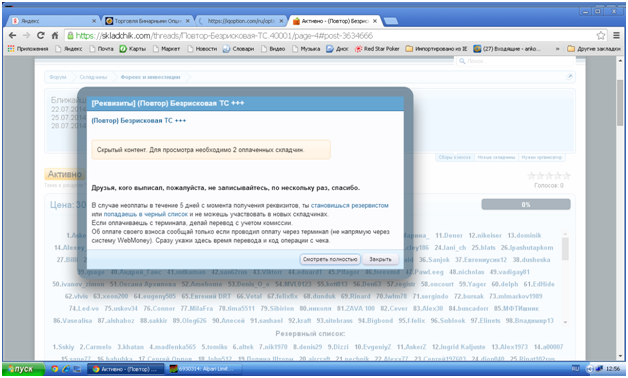Open the Музыка bookmark
The image size is (628, 378).
(306, 49)
